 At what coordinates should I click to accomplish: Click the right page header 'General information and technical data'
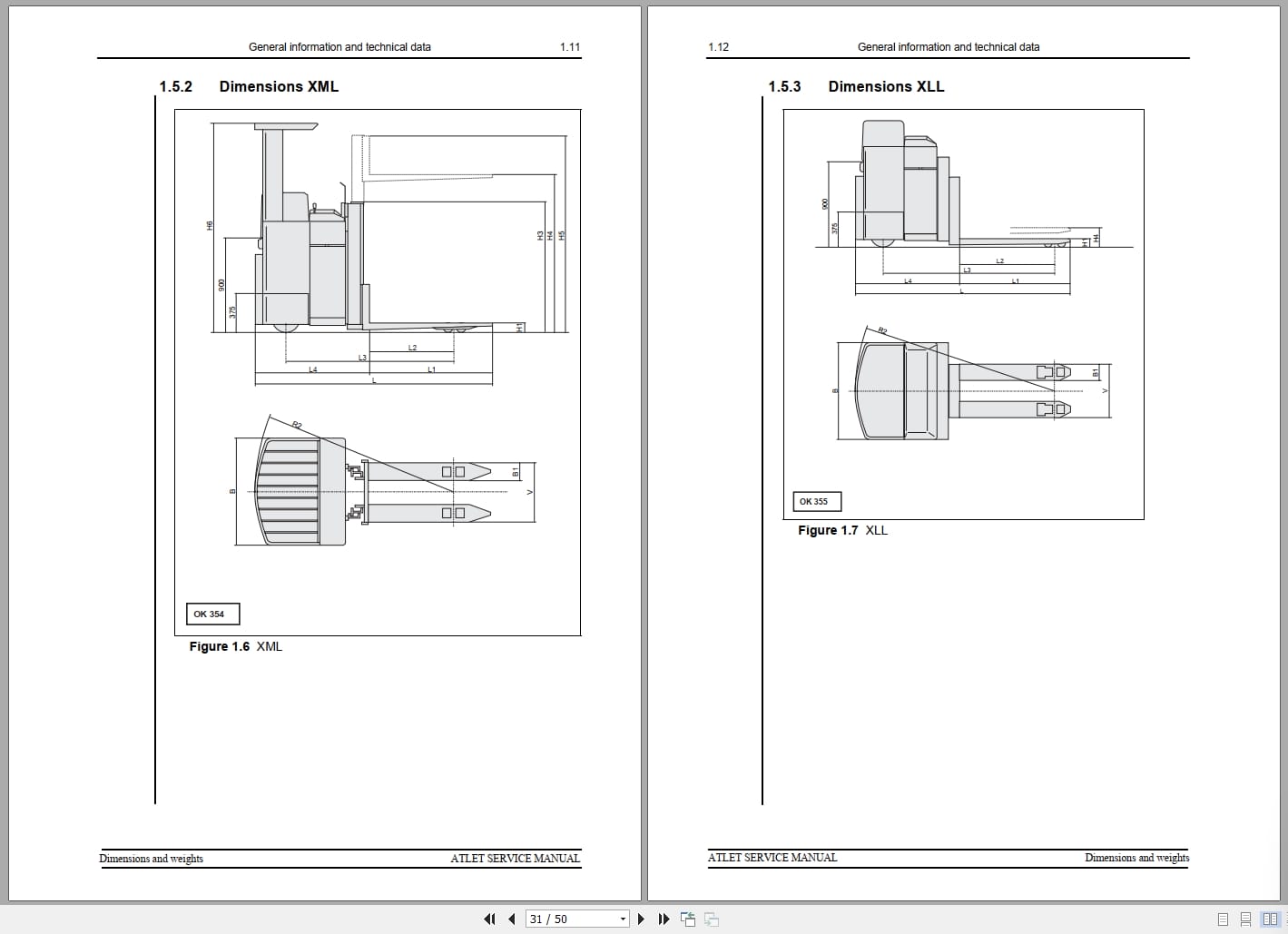click(949, 47)
